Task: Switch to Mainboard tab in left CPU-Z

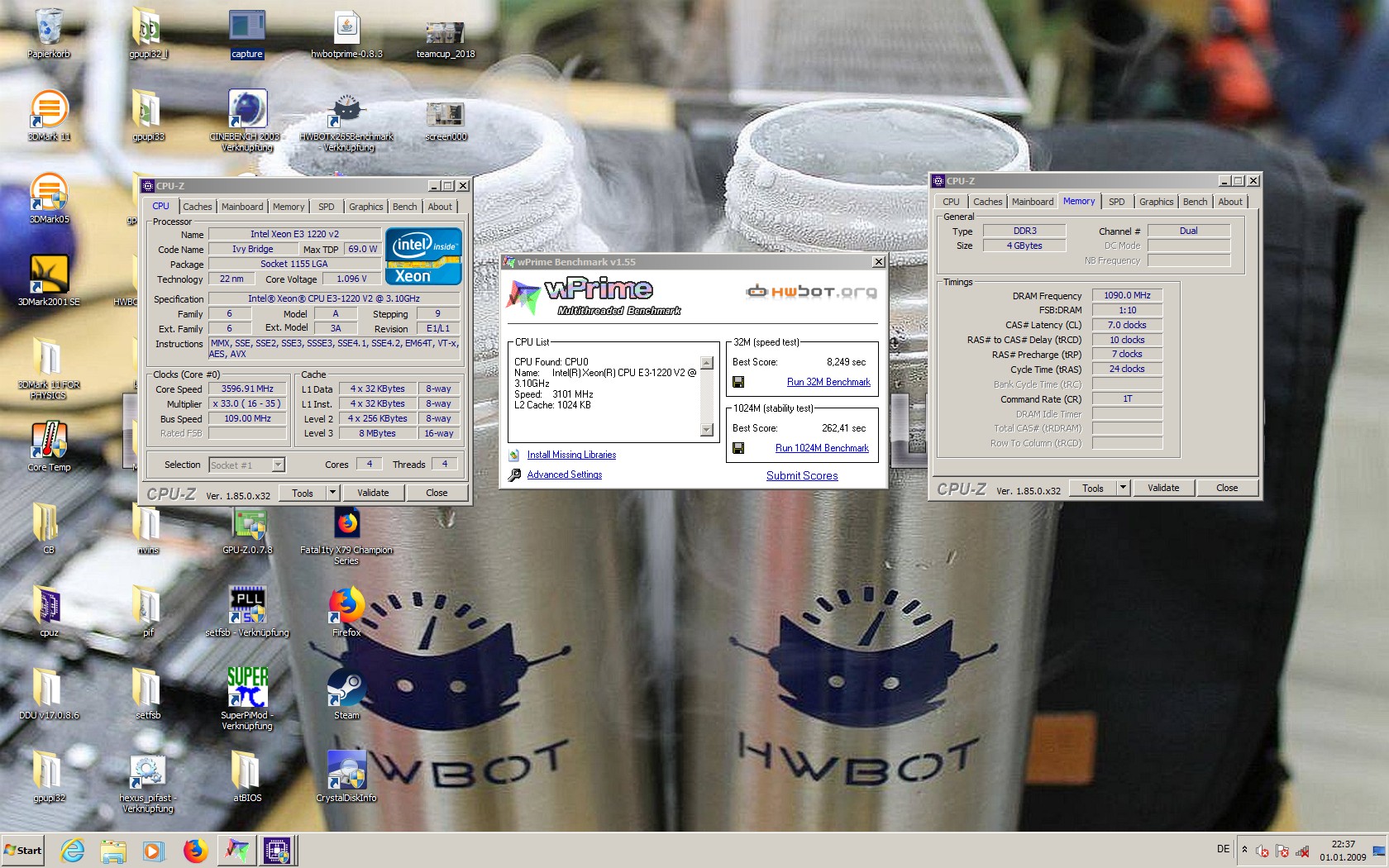Action: pyautogui.click(x=242, y=207)
